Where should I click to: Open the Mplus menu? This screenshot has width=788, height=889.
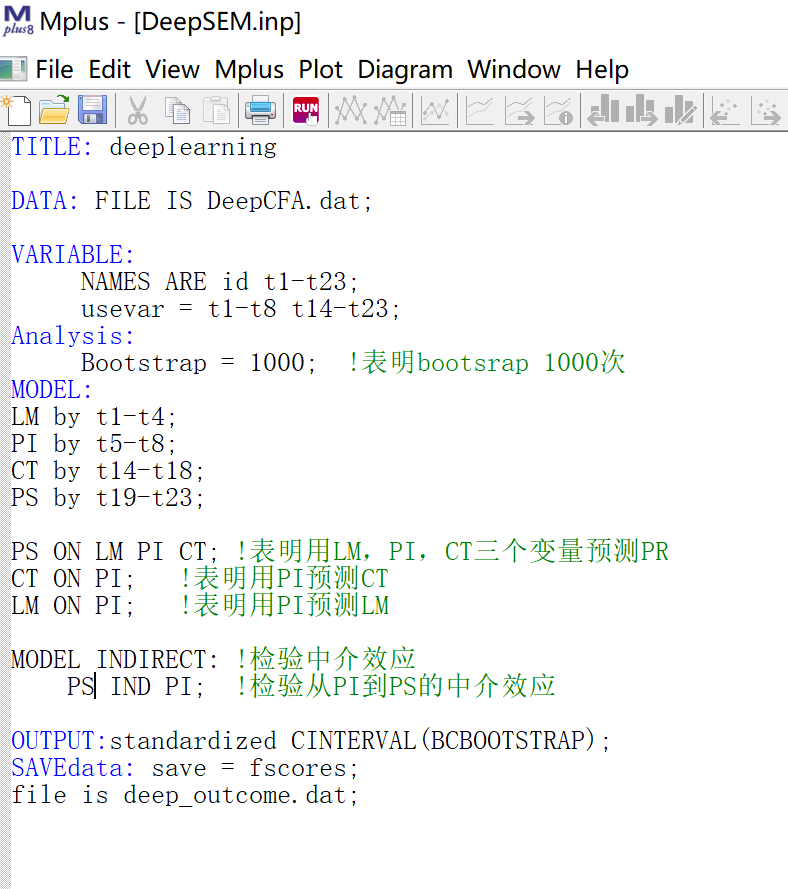click(x=249, y=70)
